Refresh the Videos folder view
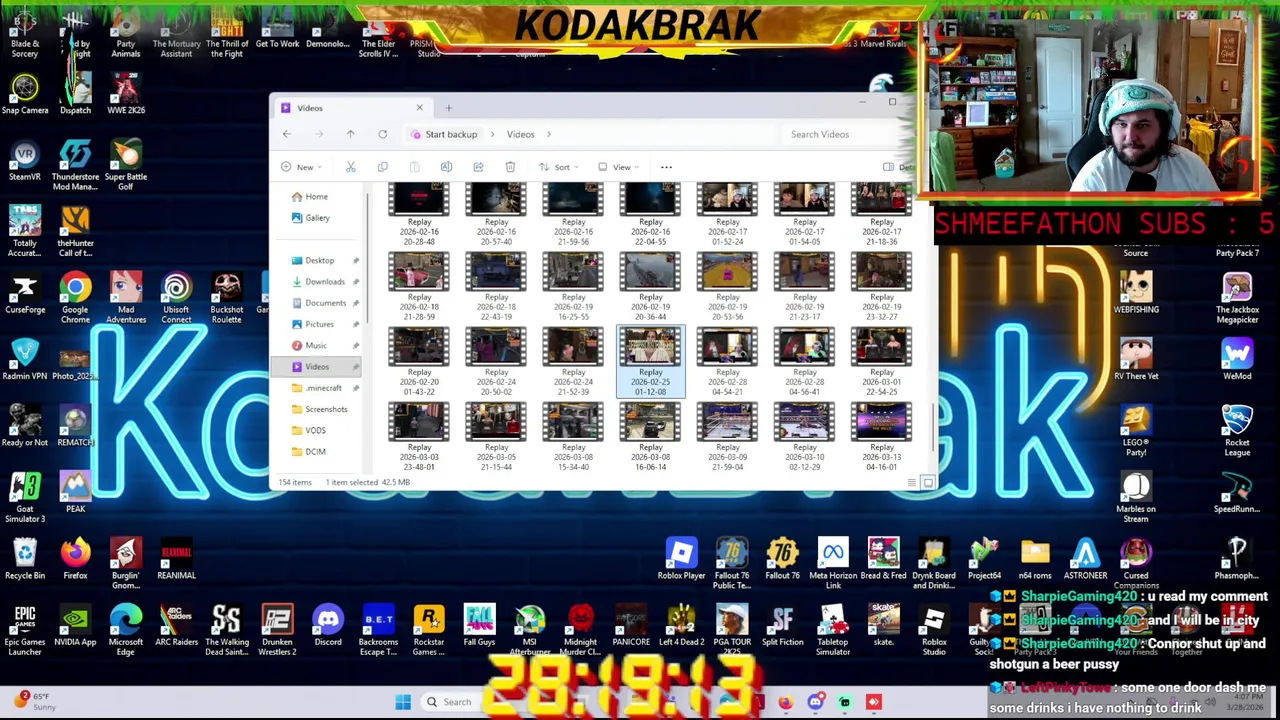Image resolution: width=1280 pixels, height=720 pixels. pos(382,134)
